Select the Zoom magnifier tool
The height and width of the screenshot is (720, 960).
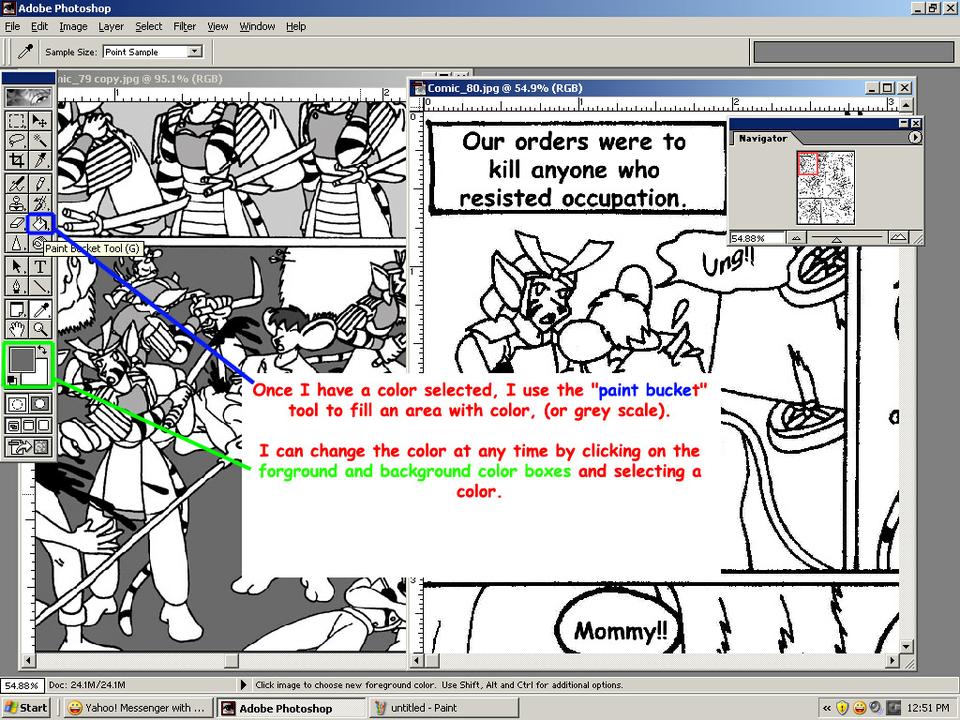(x=40, y=329)
